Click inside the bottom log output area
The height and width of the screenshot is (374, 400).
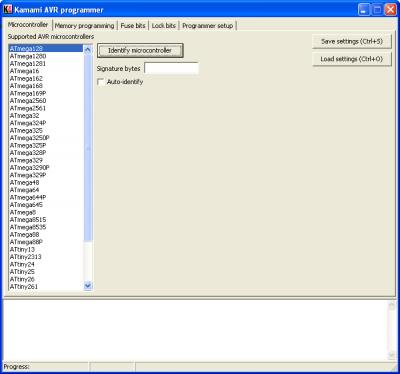(195, 330)
